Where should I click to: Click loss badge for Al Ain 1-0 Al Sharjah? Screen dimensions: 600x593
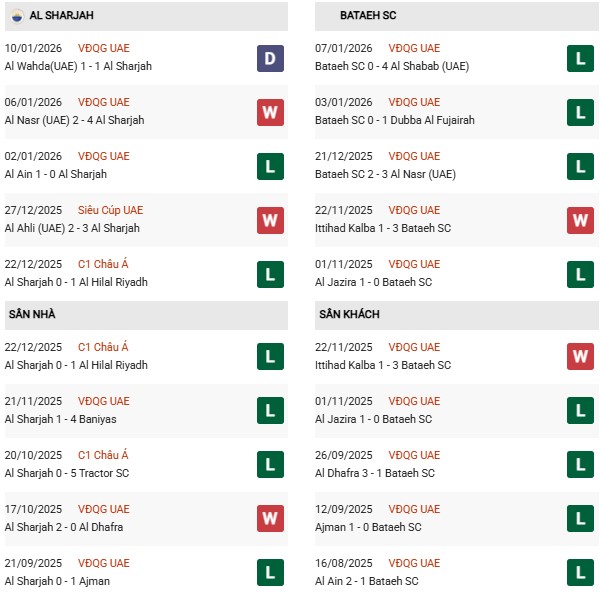click(270, 166)
